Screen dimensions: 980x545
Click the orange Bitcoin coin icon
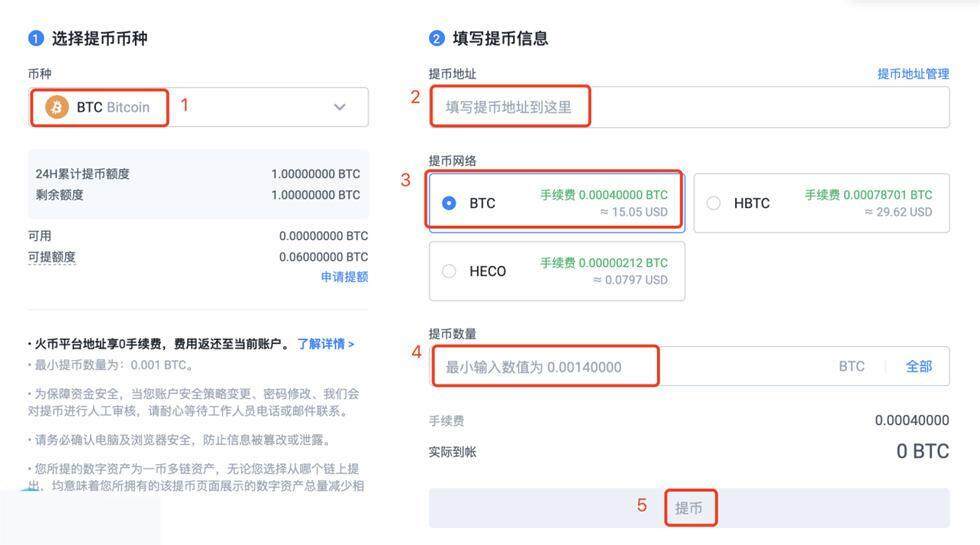57,107
